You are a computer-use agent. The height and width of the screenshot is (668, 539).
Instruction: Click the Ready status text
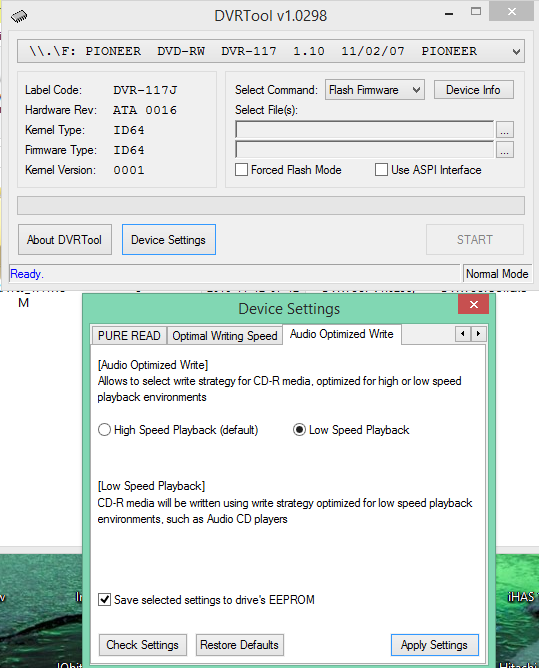click(x=26, y=274)
